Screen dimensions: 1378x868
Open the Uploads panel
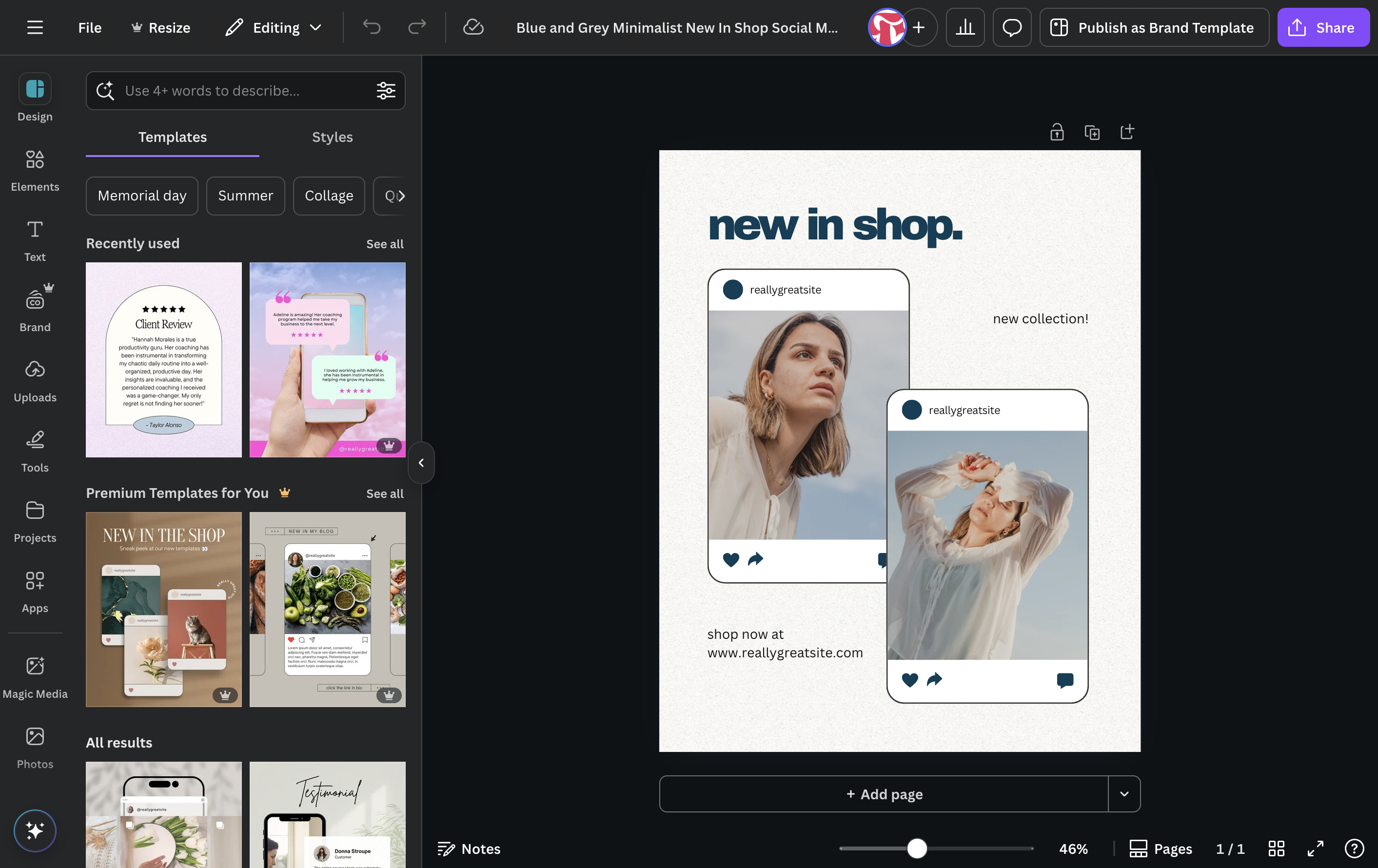[35, 381]
